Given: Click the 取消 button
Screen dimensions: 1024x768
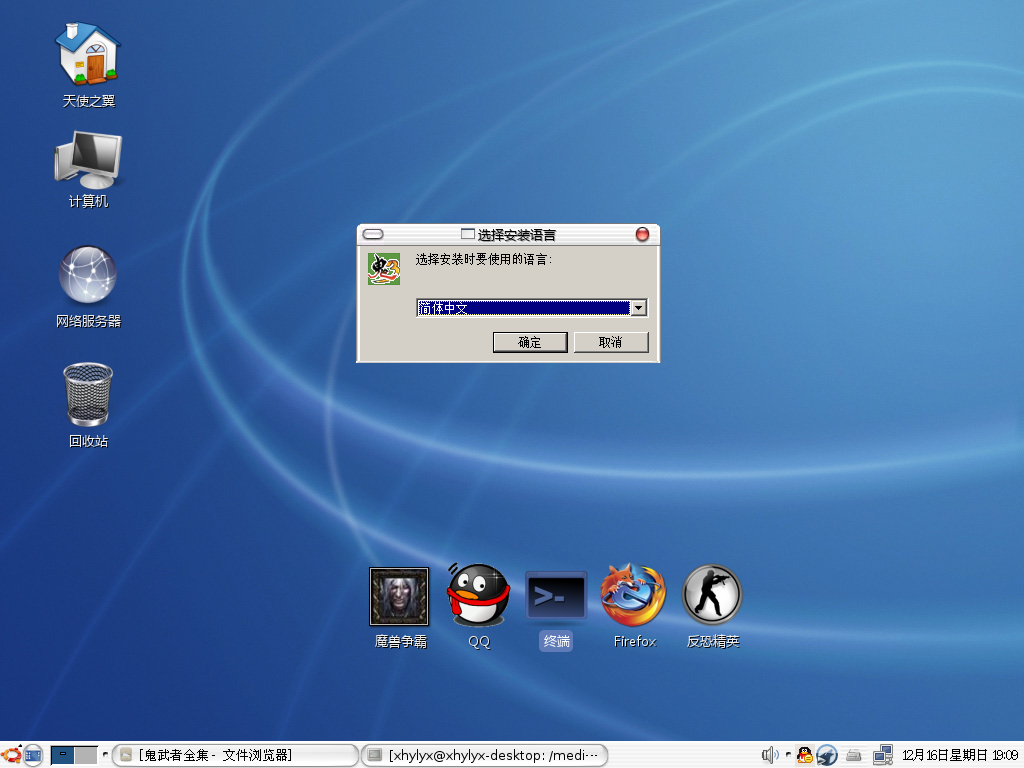Looking at the screenshot, I should 611,342.
